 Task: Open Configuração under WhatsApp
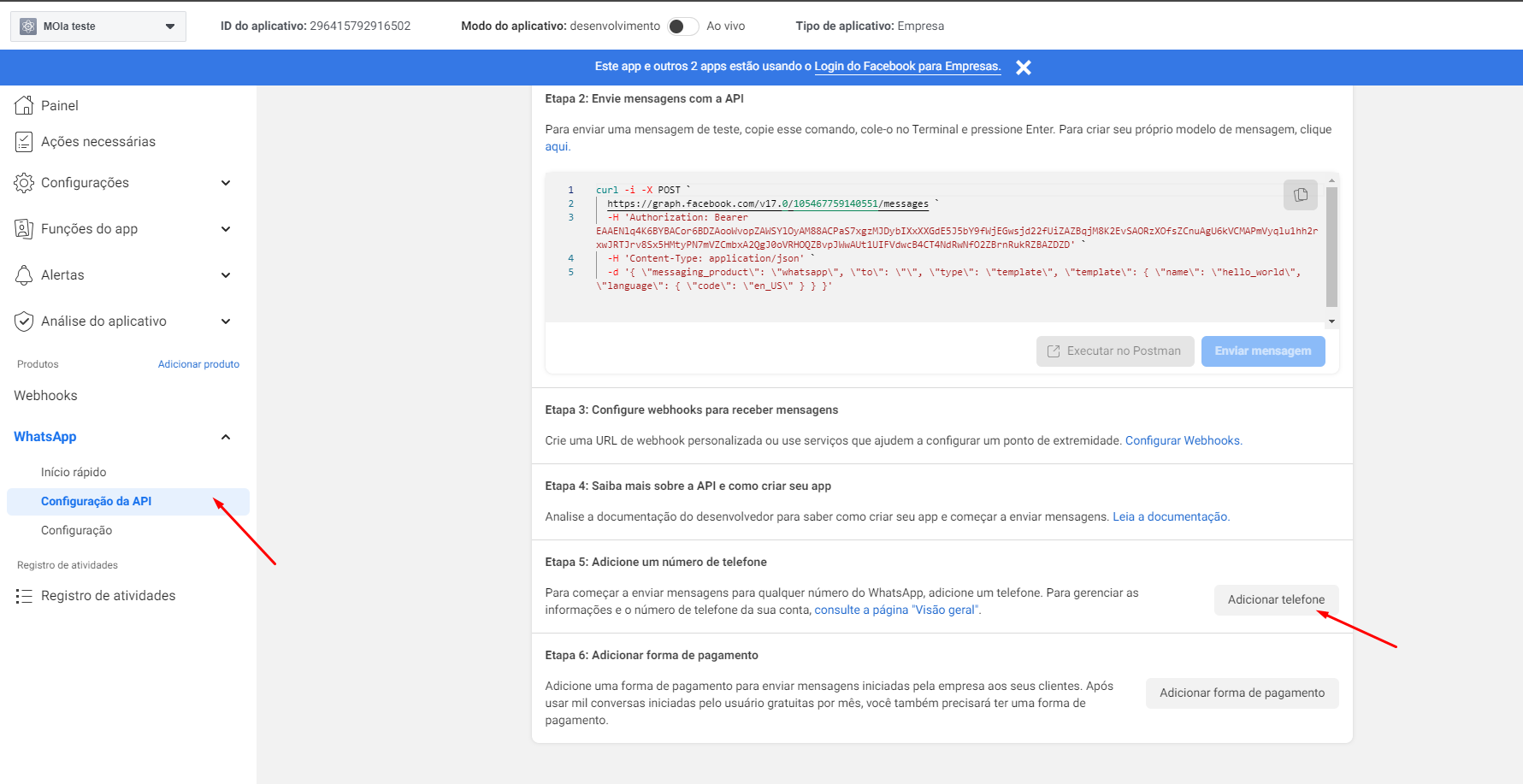coord(76,531)
